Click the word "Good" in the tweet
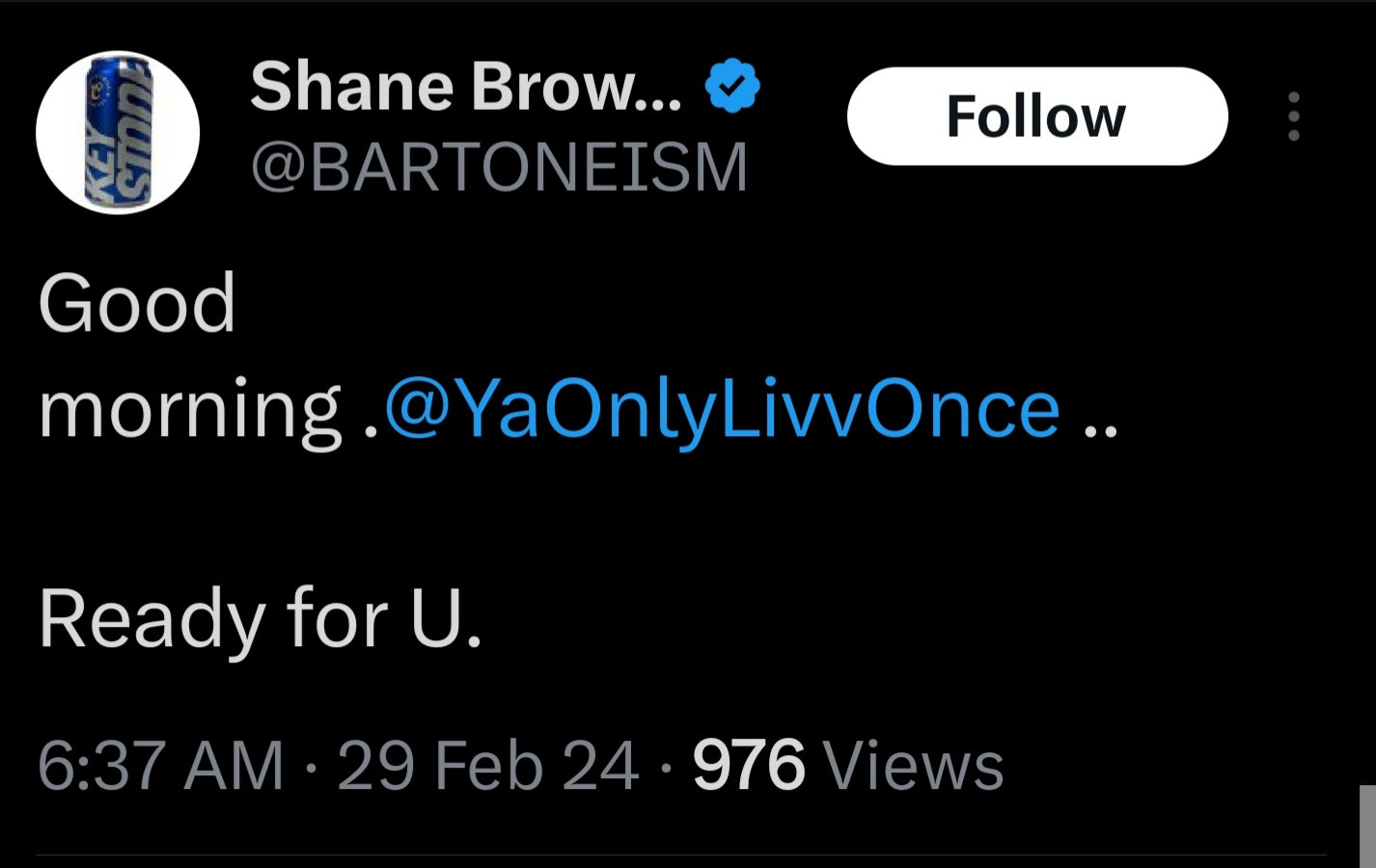 coord(137,304)
